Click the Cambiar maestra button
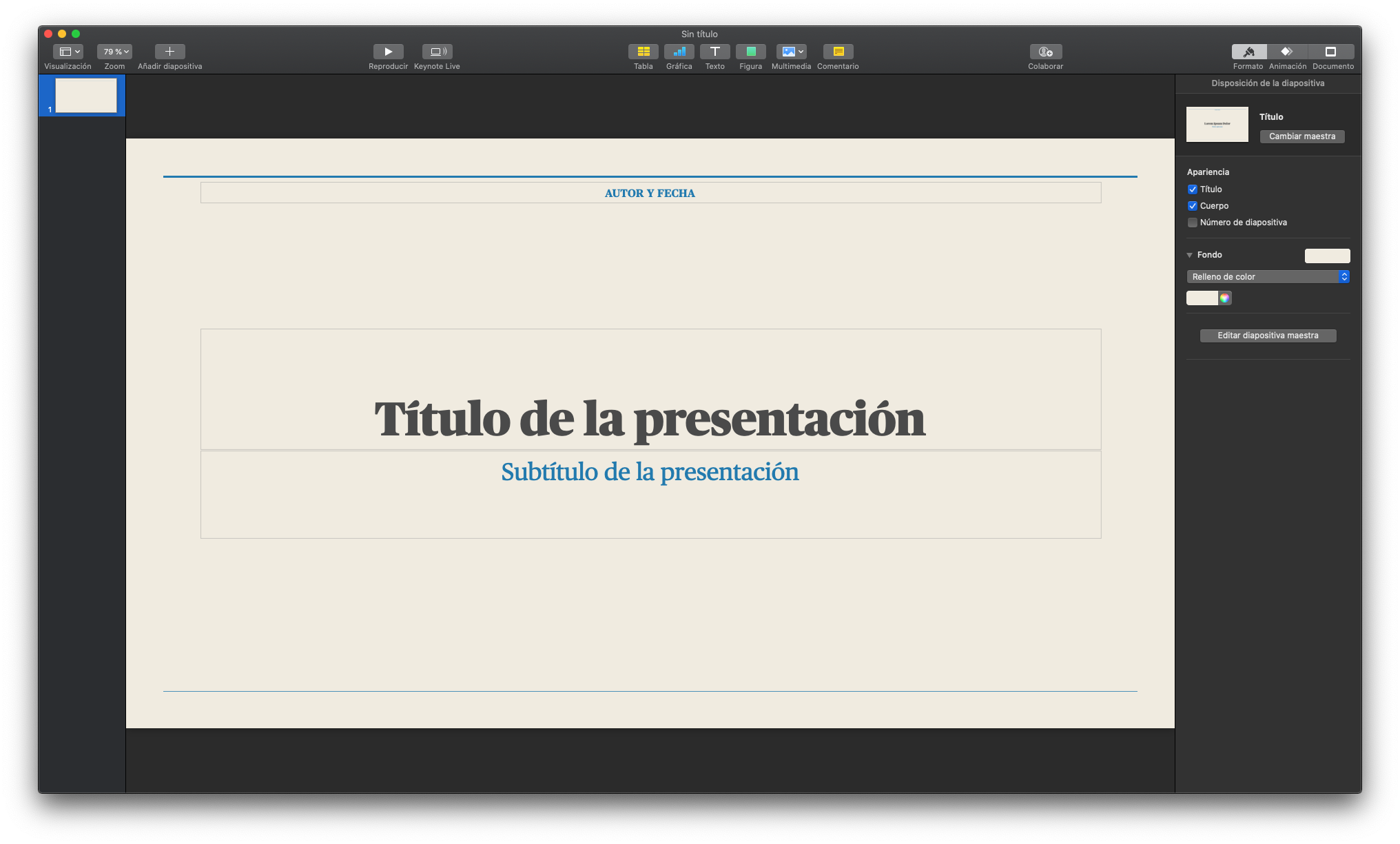The width and height of the screenshot is (1400, 844). pyautogui.click(x=1301, y=136)
